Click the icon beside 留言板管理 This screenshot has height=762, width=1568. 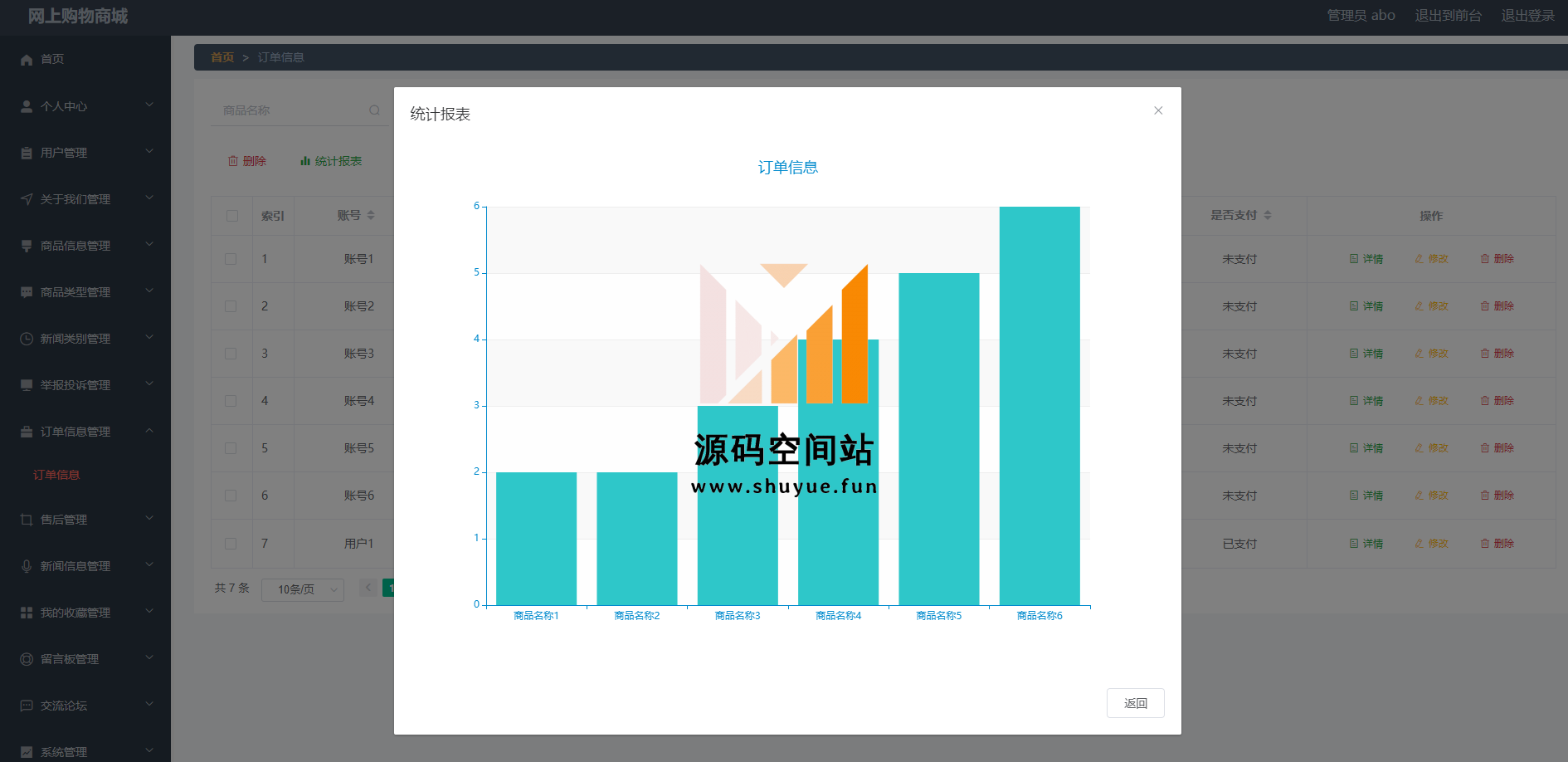coord(27,659)
